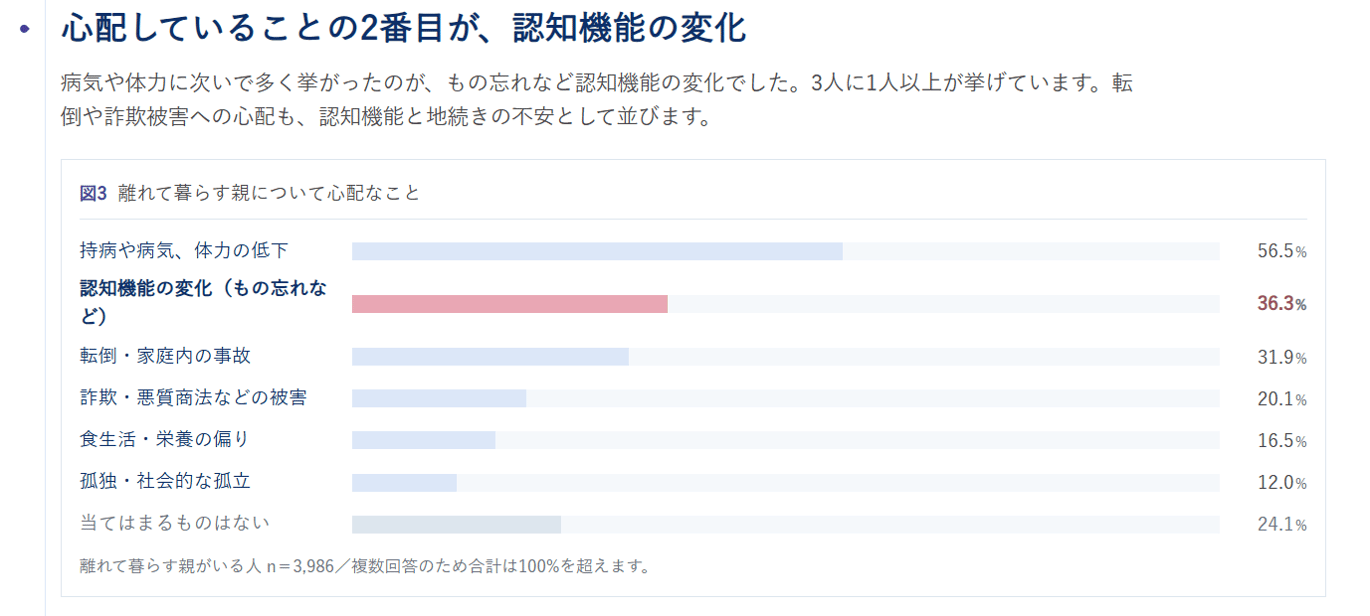Click the label 孤独・社会的な孤立
The height and width of the screenshot is (616, 1370).
pyautogui.click(x=165, y=481)
